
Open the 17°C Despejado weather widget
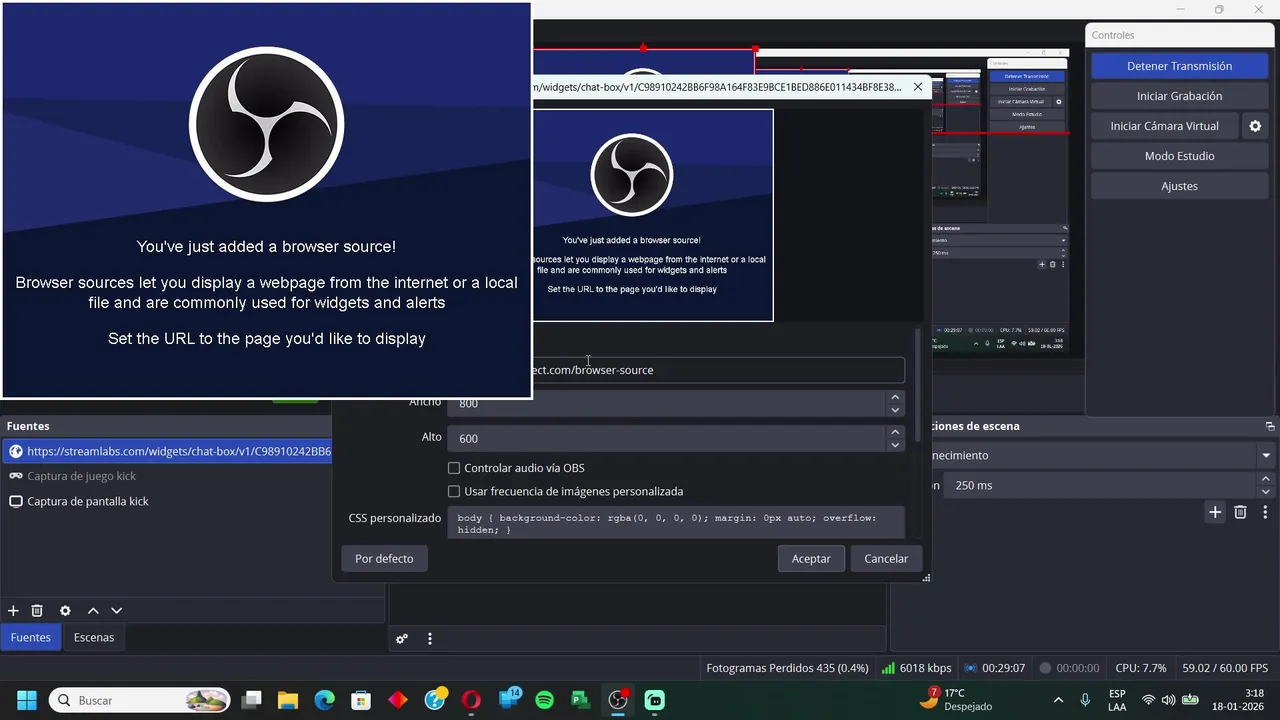pos(955,699)
